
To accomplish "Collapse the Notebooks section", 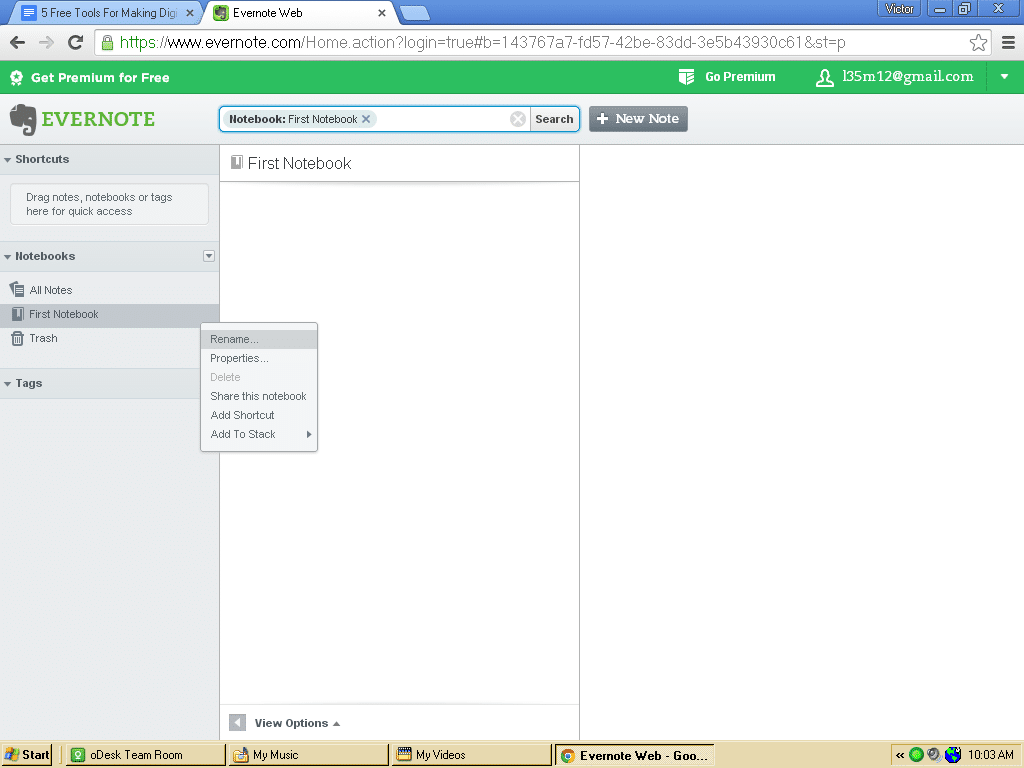I will coord(8,257).
